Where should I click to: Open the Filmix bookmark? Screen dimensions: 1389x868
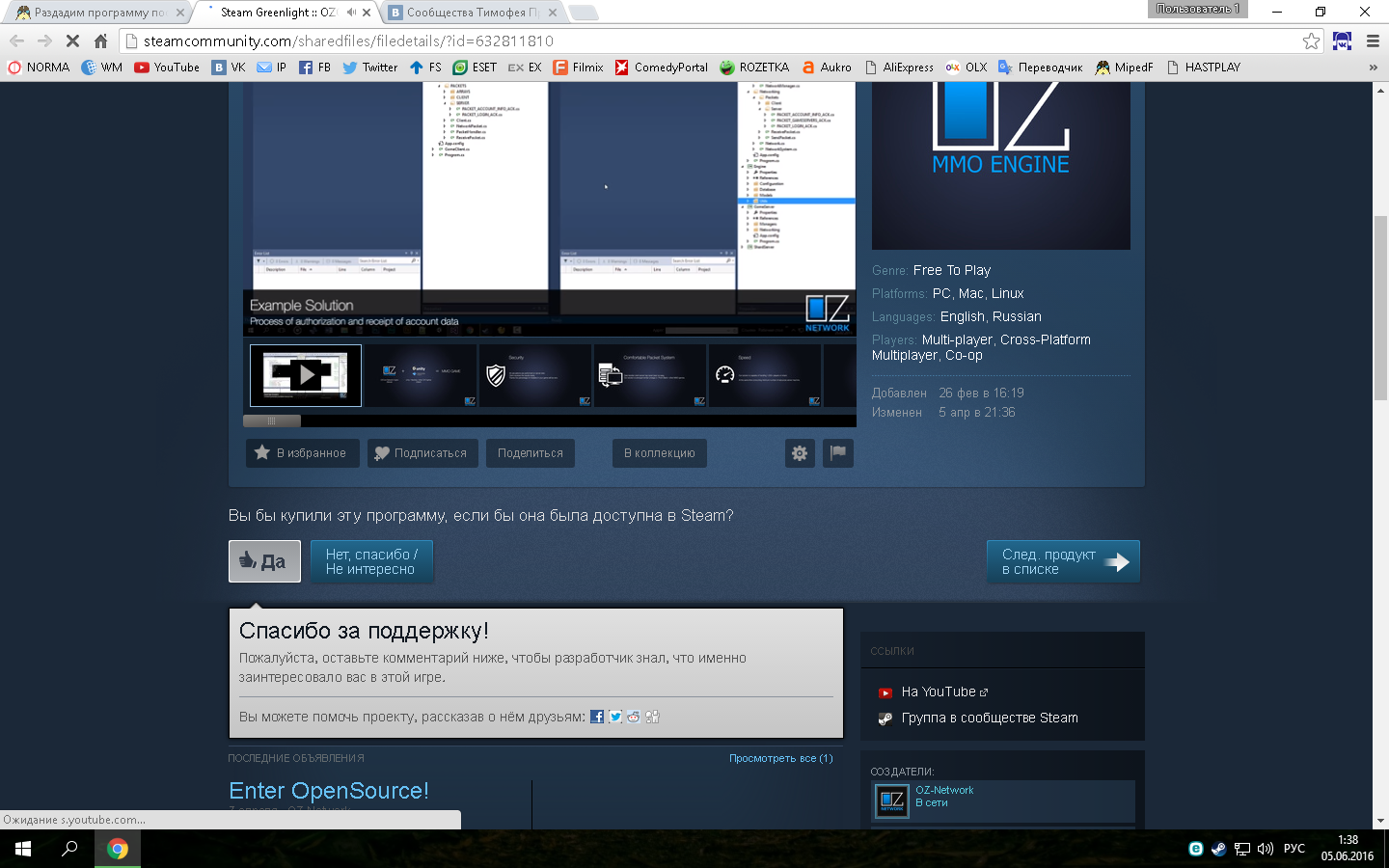(578, 68)
